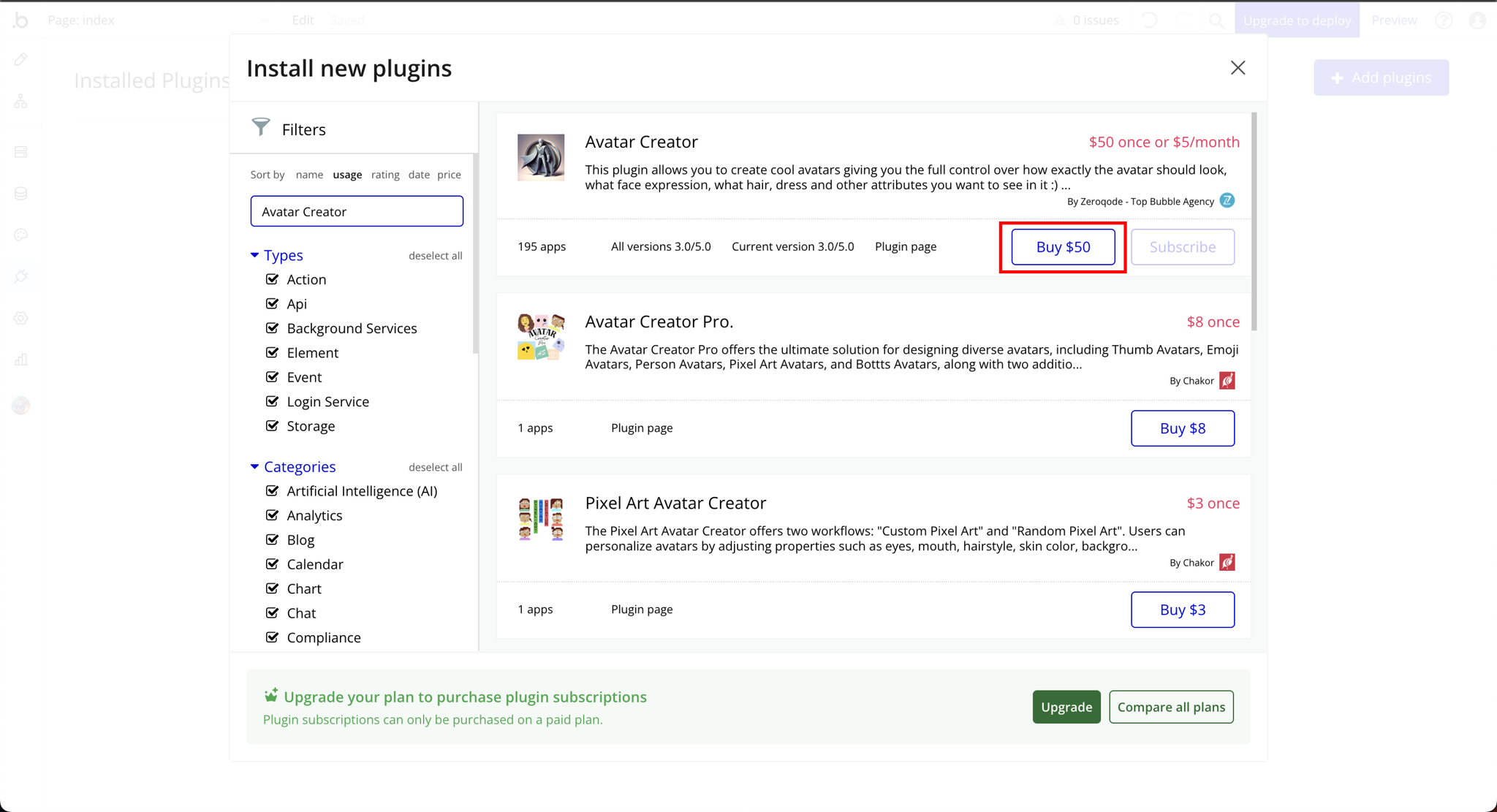Screen dimensions: 1497x812
Task: Click the Avatar Creator plugin thumbnail
Action: click(x=541, y=157)
